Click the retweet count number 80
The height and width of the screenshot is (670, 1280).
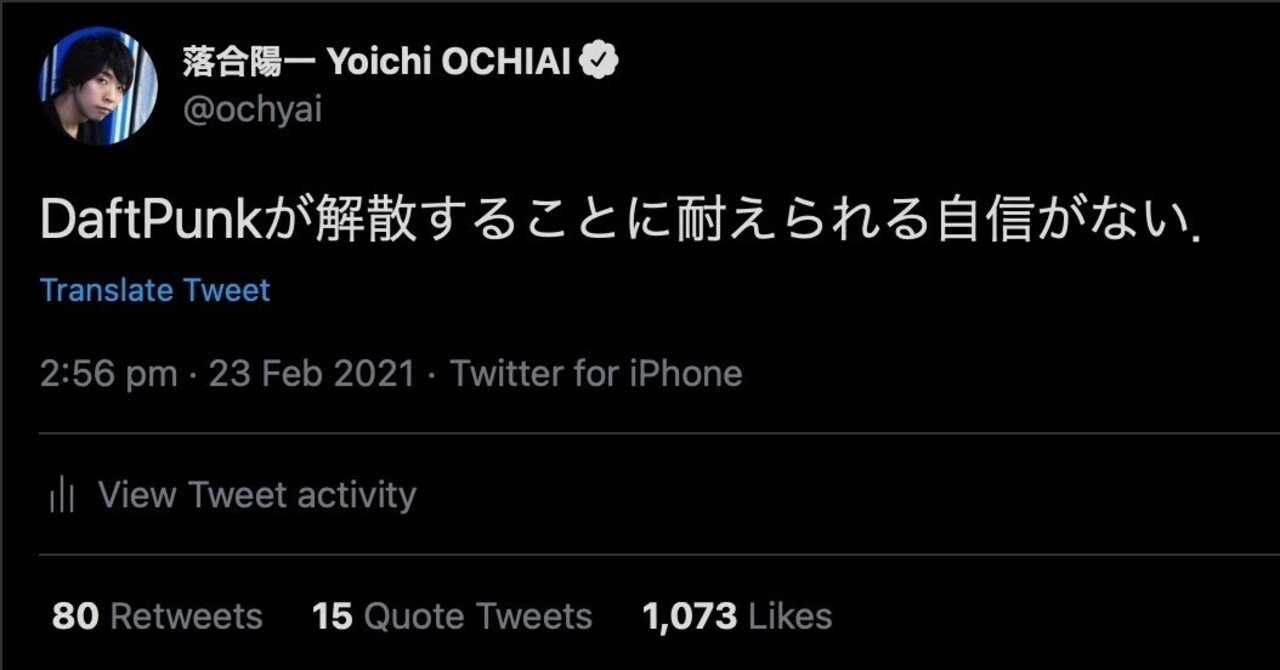click(x=75, y=616)
